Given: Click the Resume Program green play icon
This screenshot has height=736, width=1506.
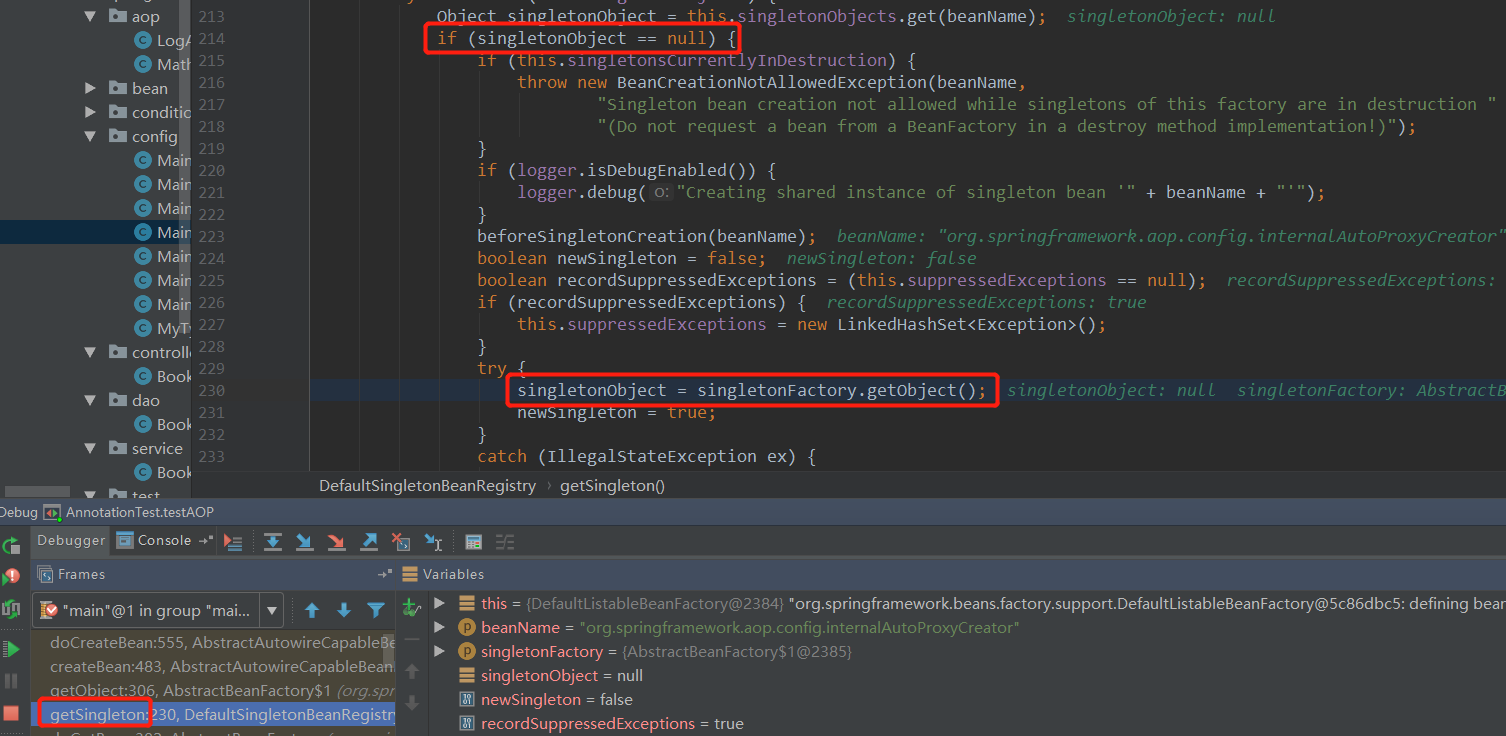Looking at the screenshot, I should 12,647.
